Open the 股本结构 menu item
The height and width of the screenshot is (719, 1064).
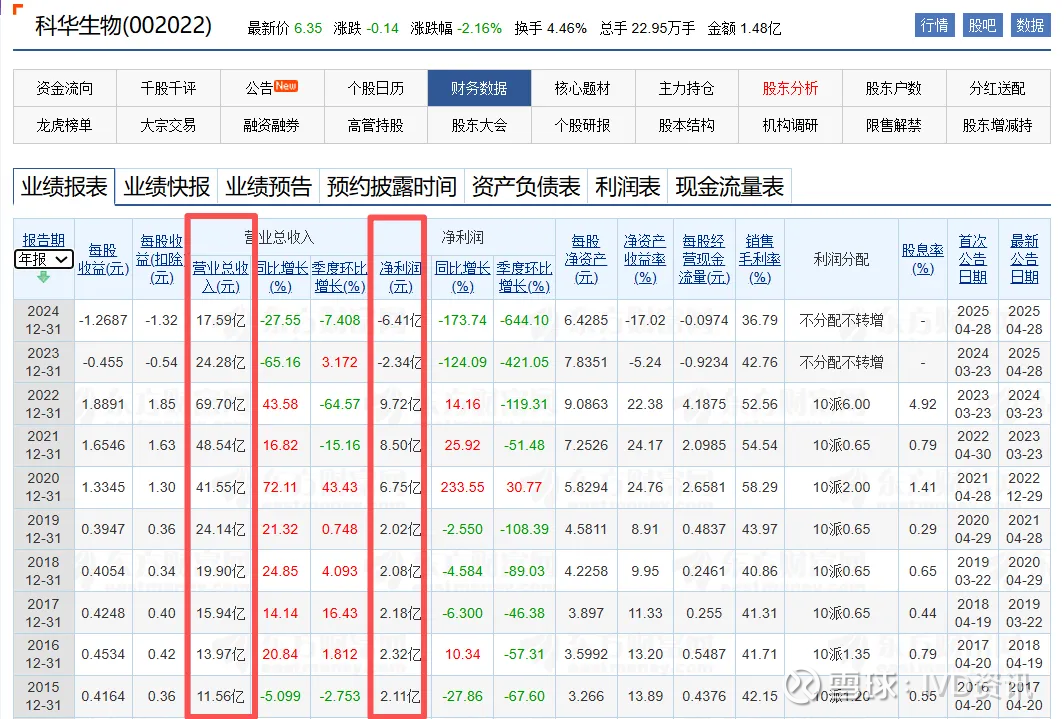(687, 125)
